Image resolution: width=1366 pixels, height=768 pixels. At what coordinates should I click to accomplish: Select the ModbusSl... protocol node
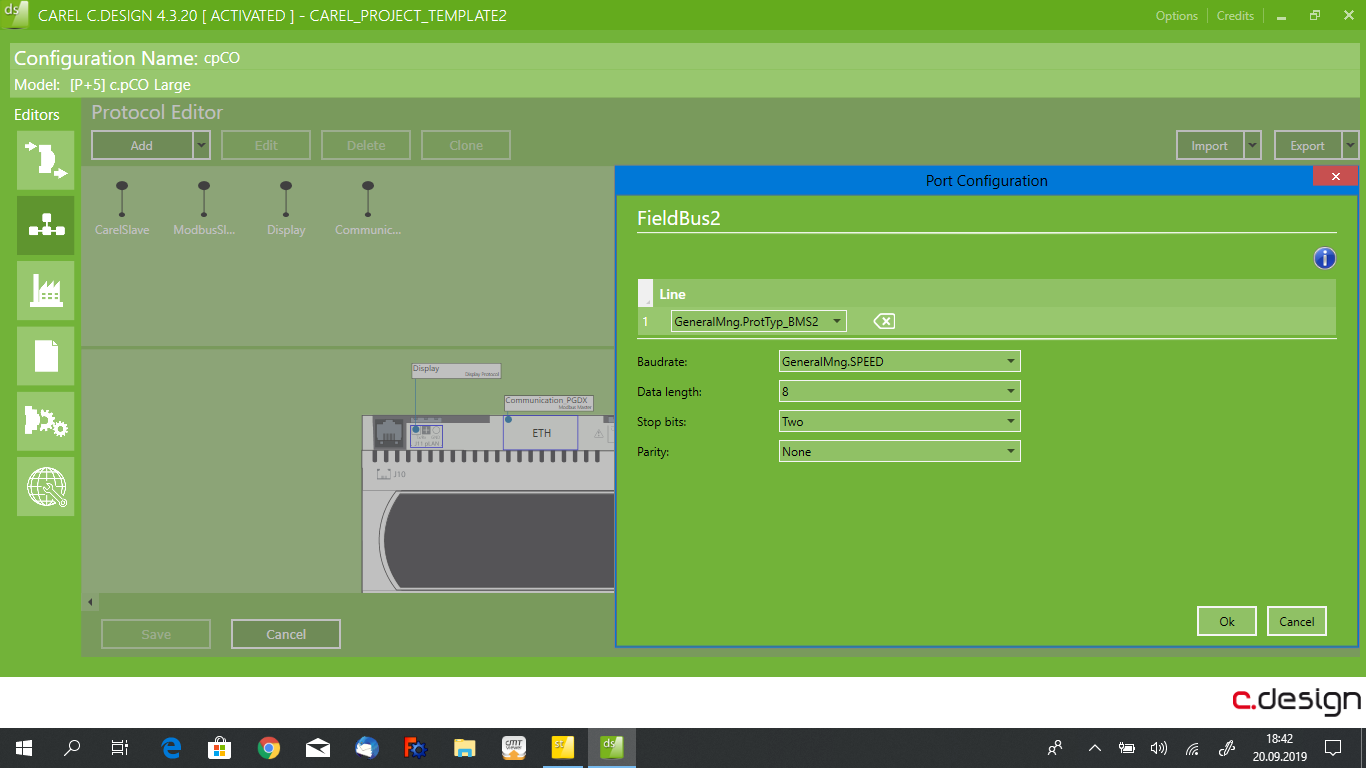204,208
